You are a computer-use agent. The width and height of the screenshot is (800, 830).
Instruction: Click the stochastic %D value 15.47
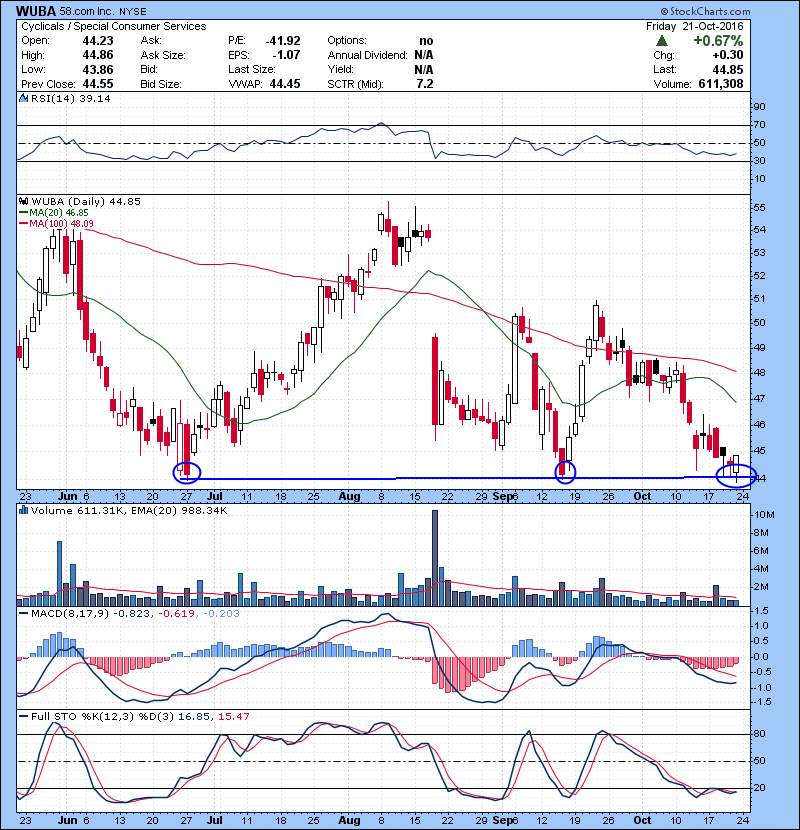[233, 716]
